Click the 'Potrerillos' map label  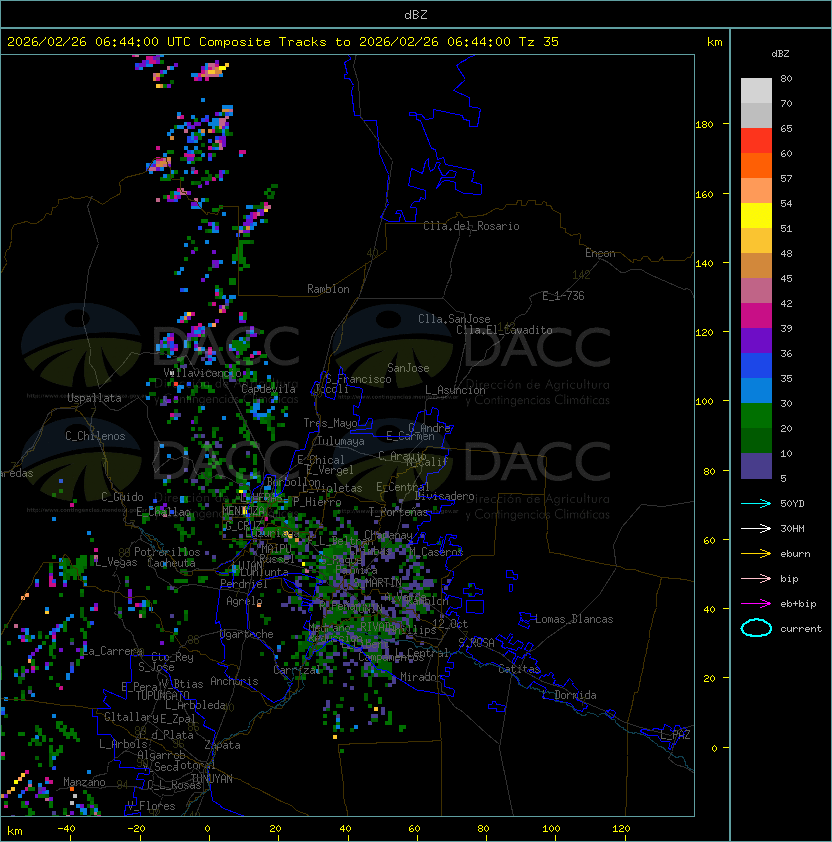click(167, 551)
